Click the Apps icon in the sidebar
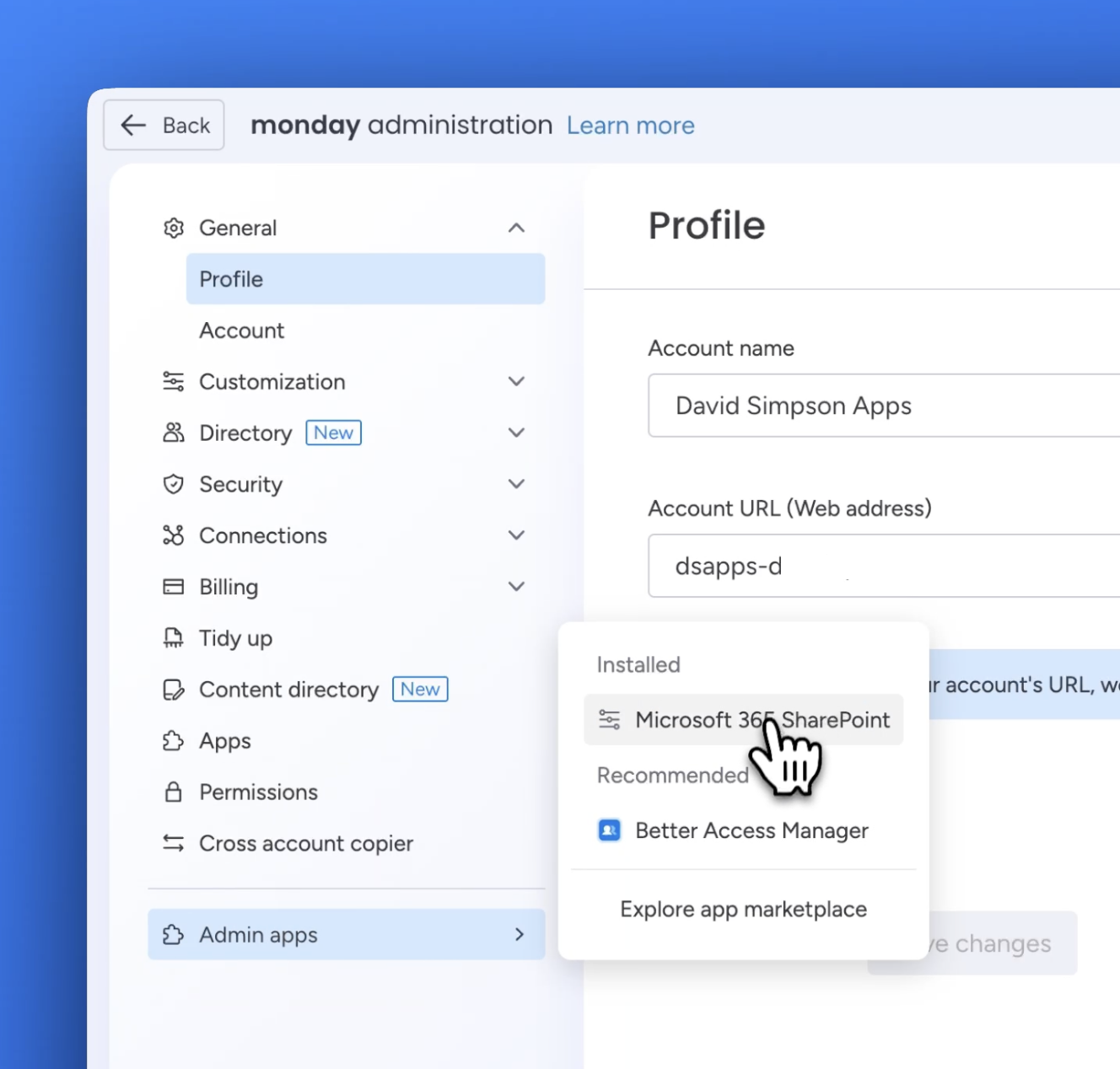1120x1069 pixels. coord(174,741)
